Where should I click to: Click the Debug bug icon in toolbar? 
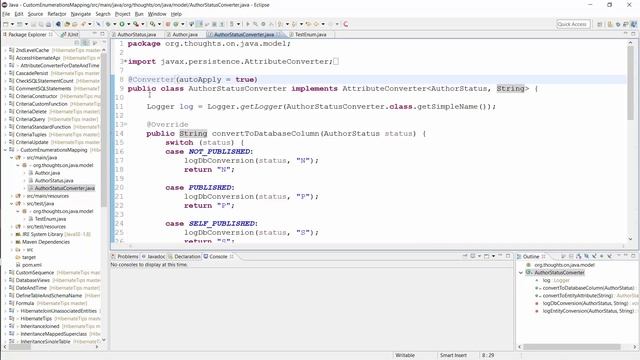pos(108,24)
